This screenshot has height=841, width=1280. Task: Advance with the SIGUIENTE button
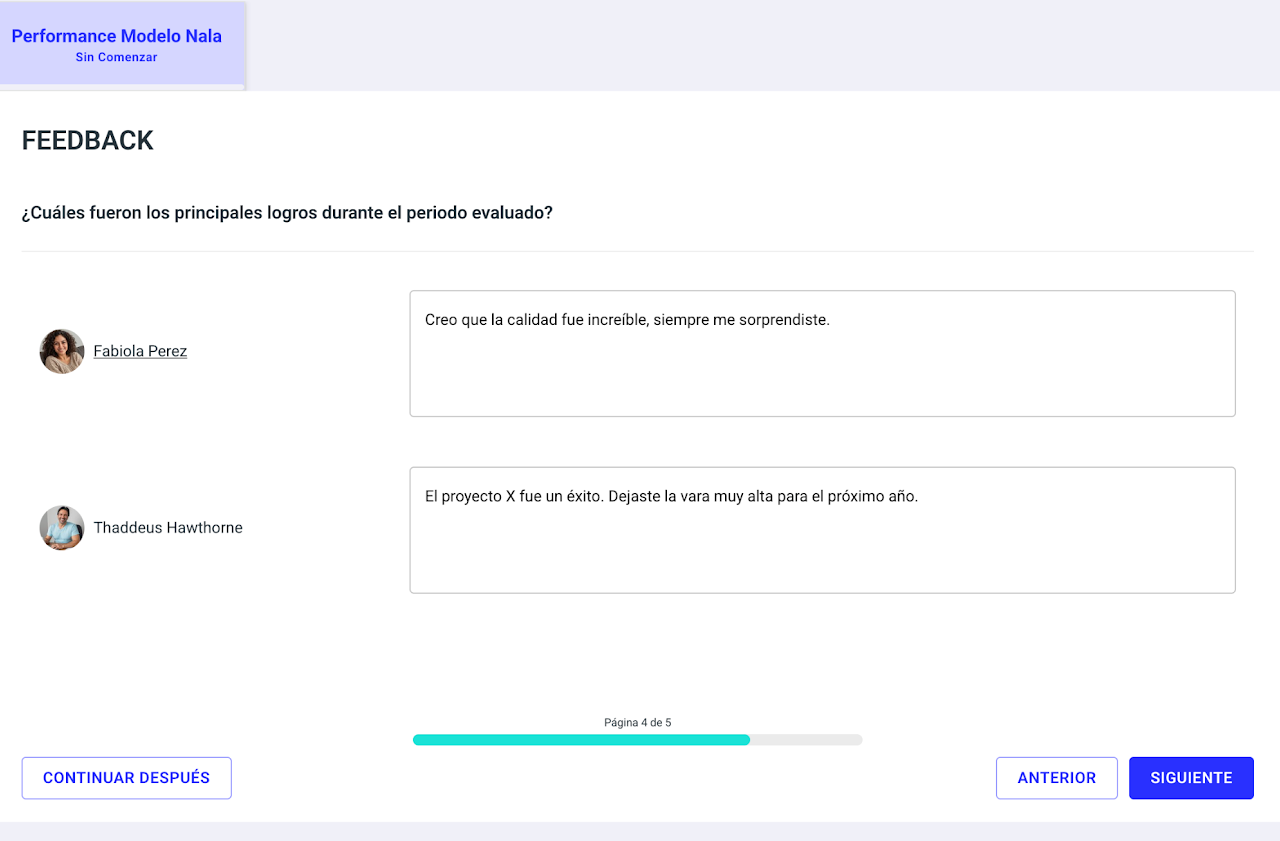tap(1191, 778)
